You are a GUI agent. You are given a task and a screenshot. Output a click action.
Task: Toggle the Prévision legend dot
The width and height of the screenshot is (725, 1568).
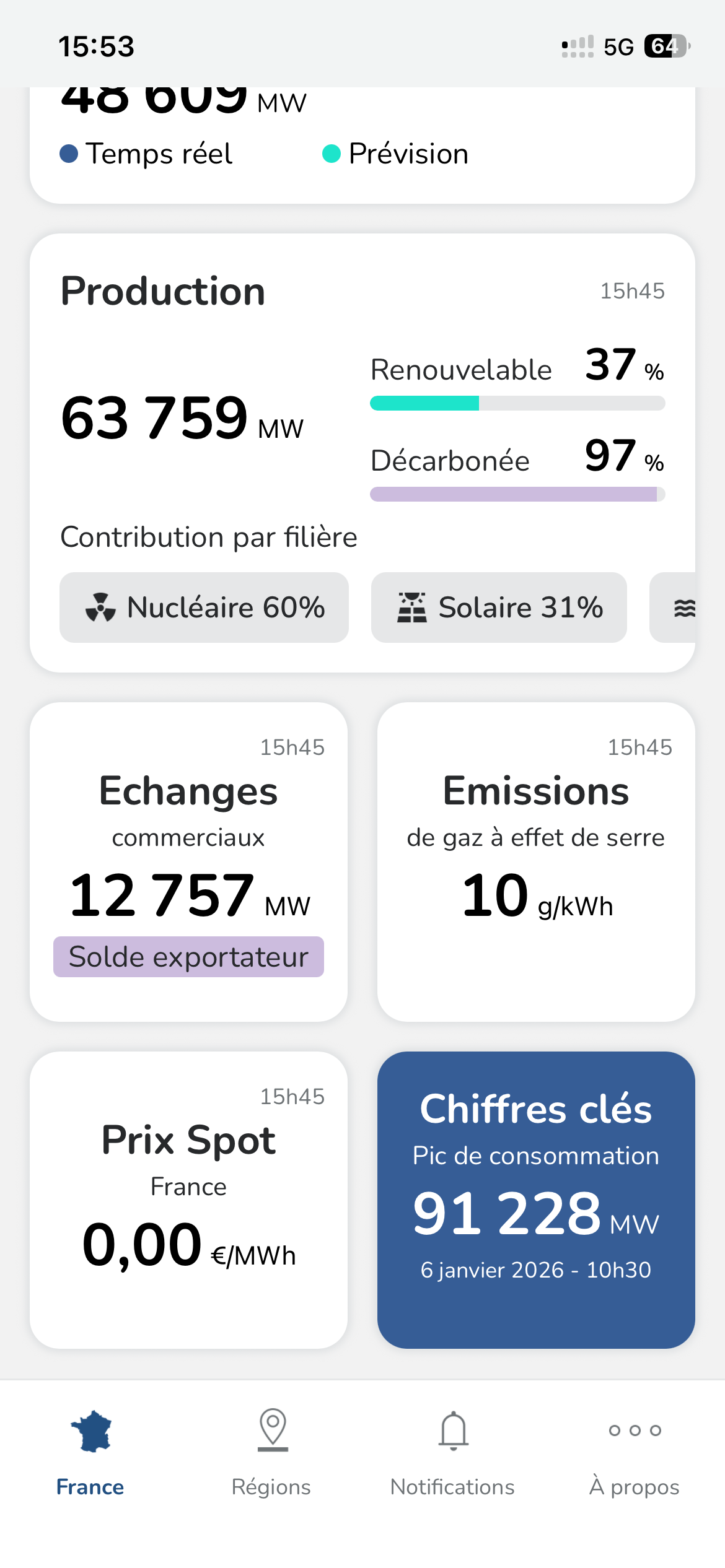click(332, 154)
